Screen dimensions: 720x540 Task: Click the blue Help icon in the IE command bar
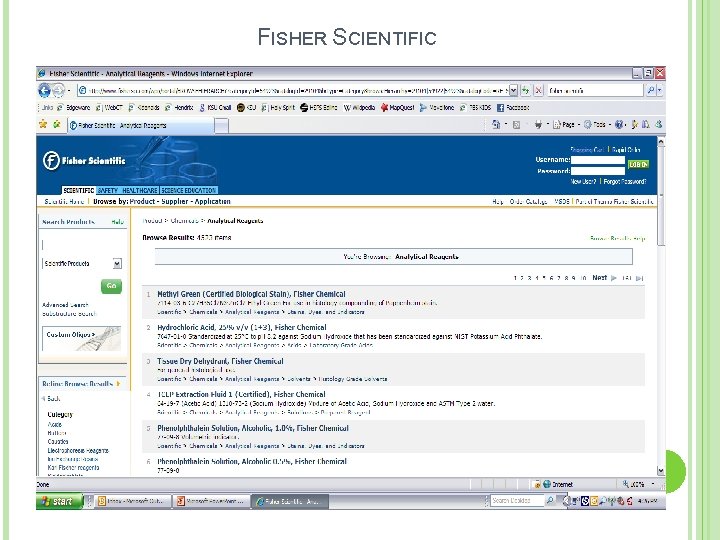(619, 124)
